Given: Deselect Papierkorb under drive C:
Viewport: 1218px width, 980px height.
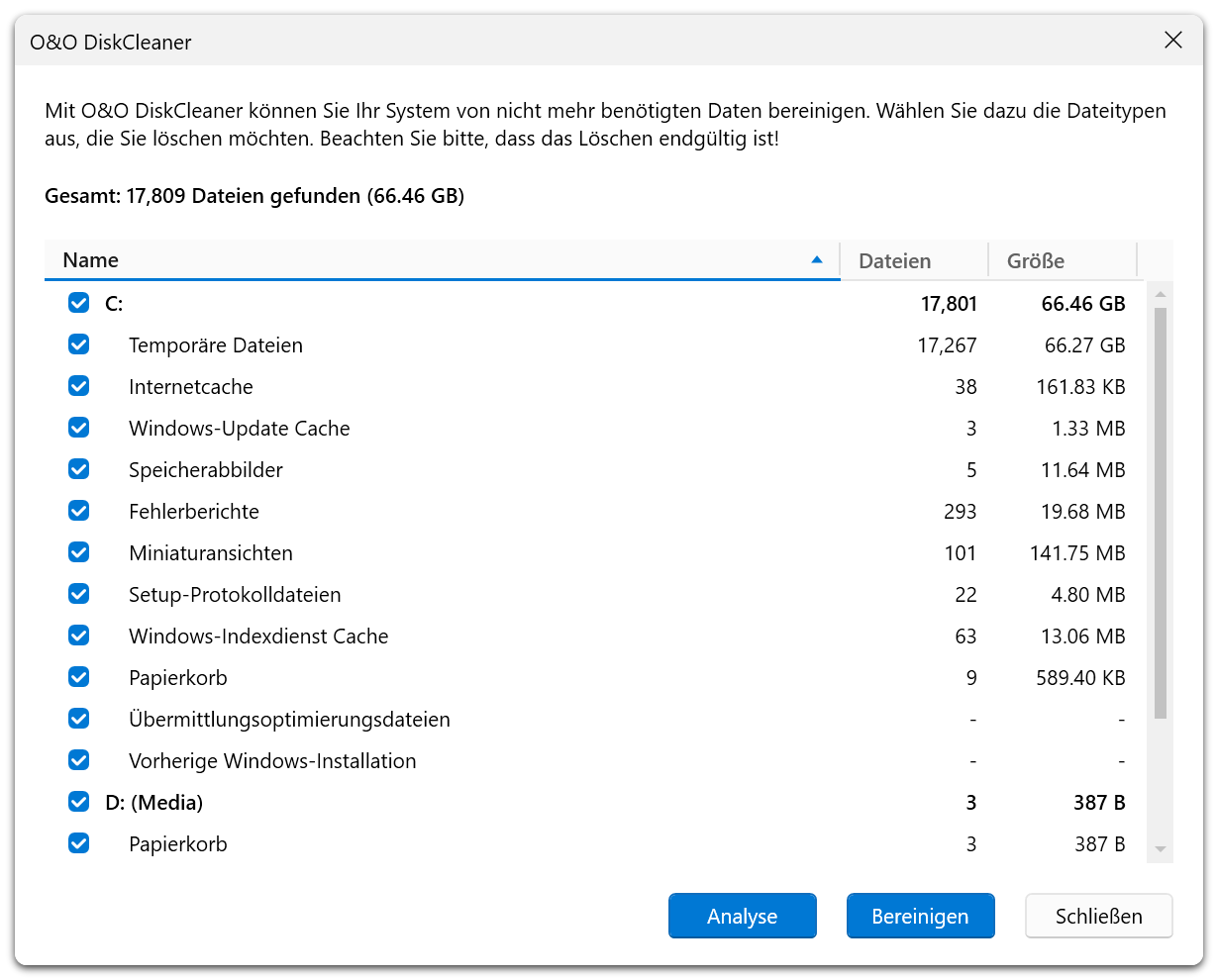Looking at the screenshot, I should (78, 677).
